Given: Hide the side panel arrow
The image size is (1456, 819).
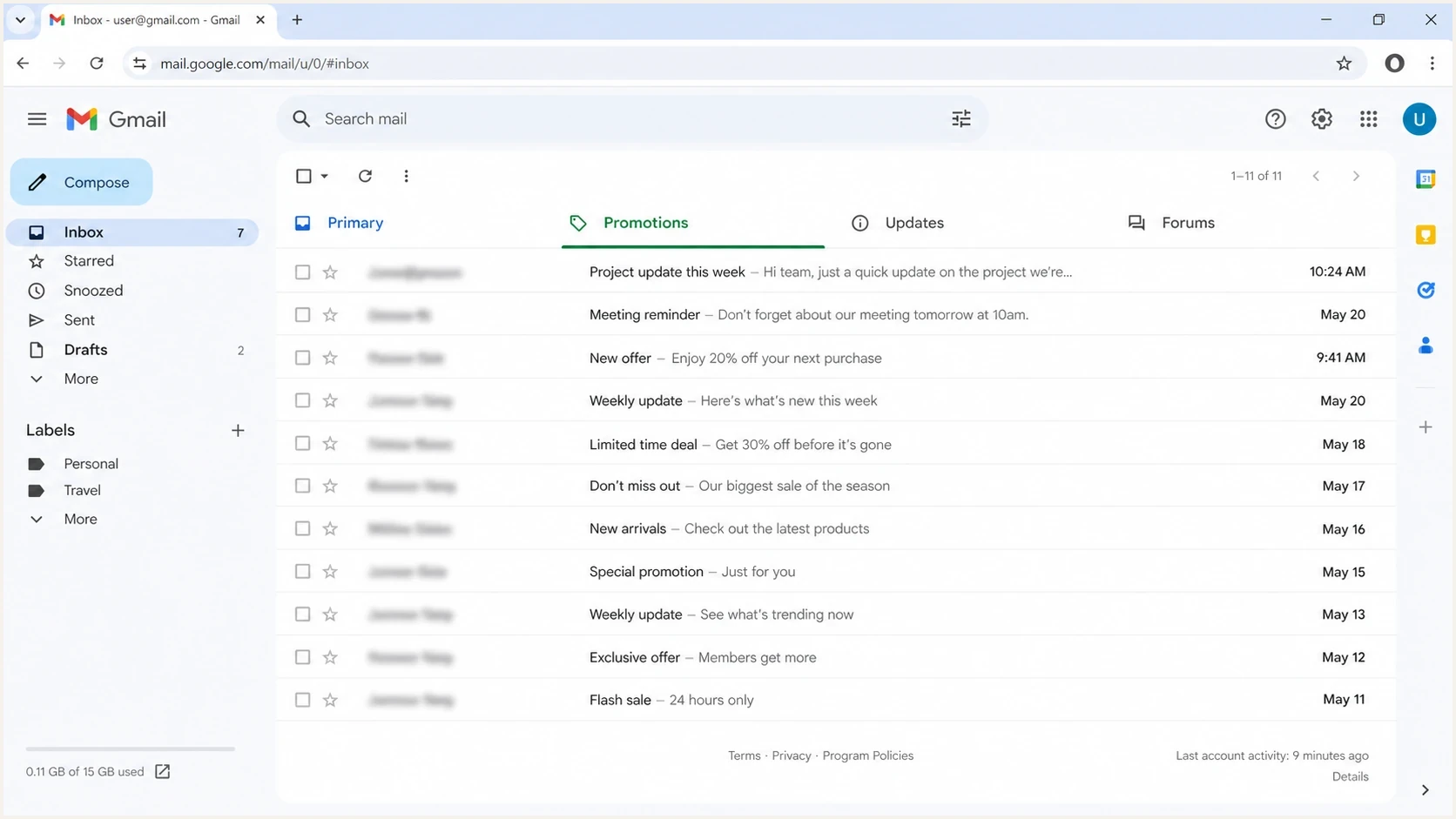Looking at the screenshot, I should 1425,790.
